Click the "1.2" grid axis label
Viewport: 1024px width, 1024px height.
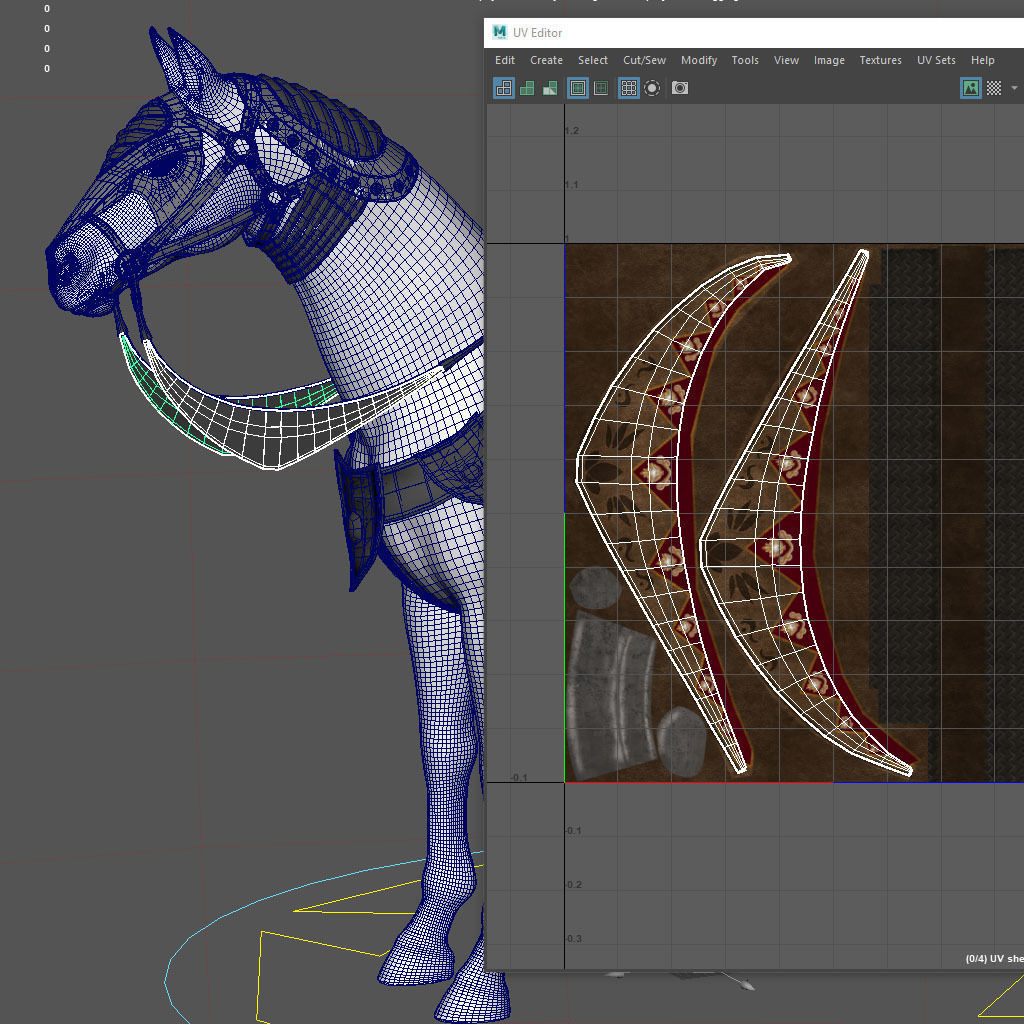[x=572, y=131]
